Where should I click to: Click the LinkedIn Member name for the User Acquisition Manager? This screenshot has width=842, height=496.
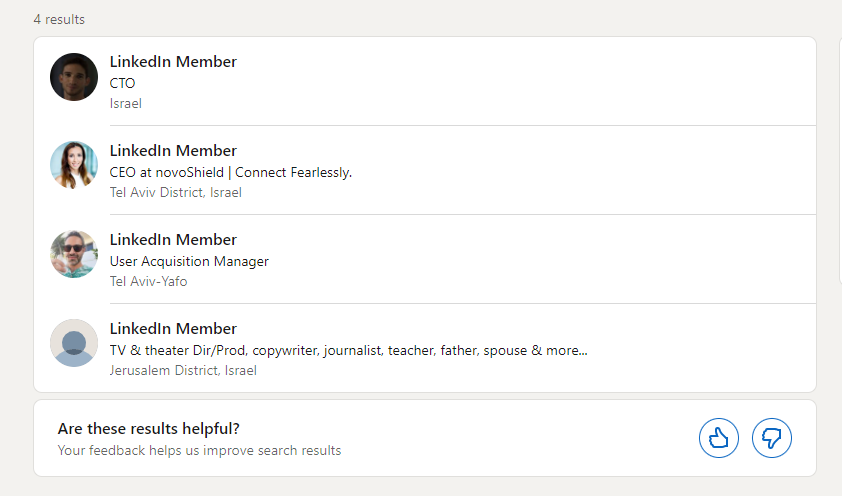tap(173, 240)
